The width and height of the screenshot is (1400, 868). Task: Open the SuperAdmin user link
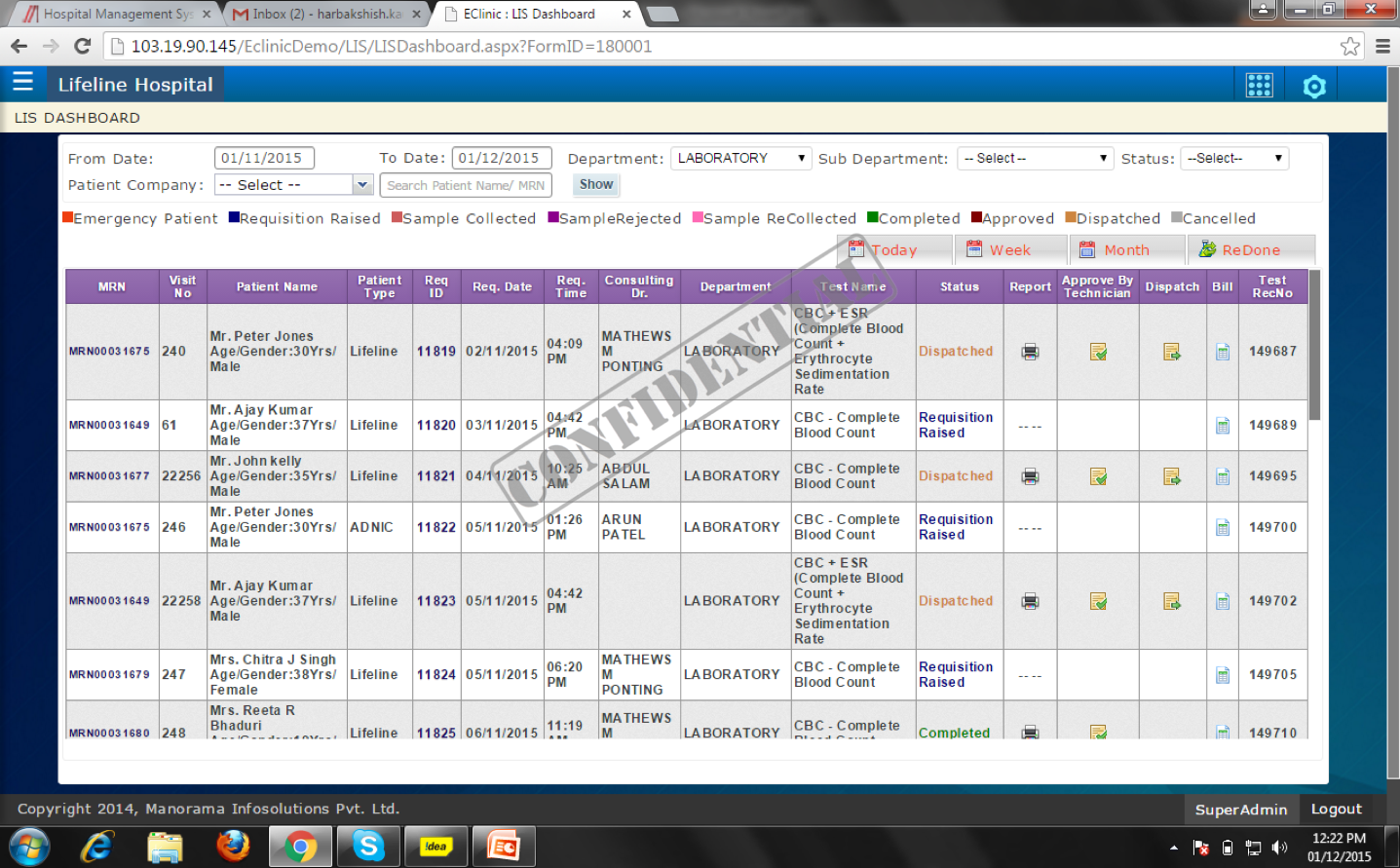pyautogui.click(x=1241, y=810)
